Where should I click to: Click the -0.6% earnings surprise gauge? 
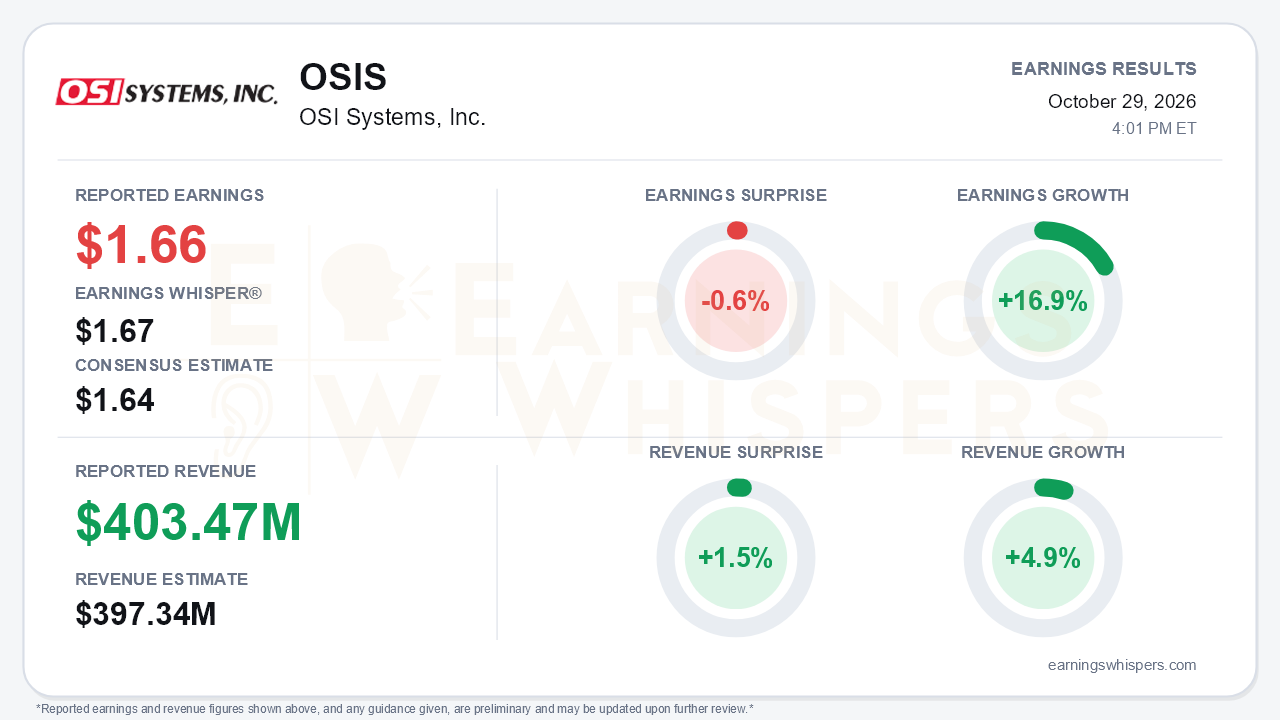[x=736, y=301]
